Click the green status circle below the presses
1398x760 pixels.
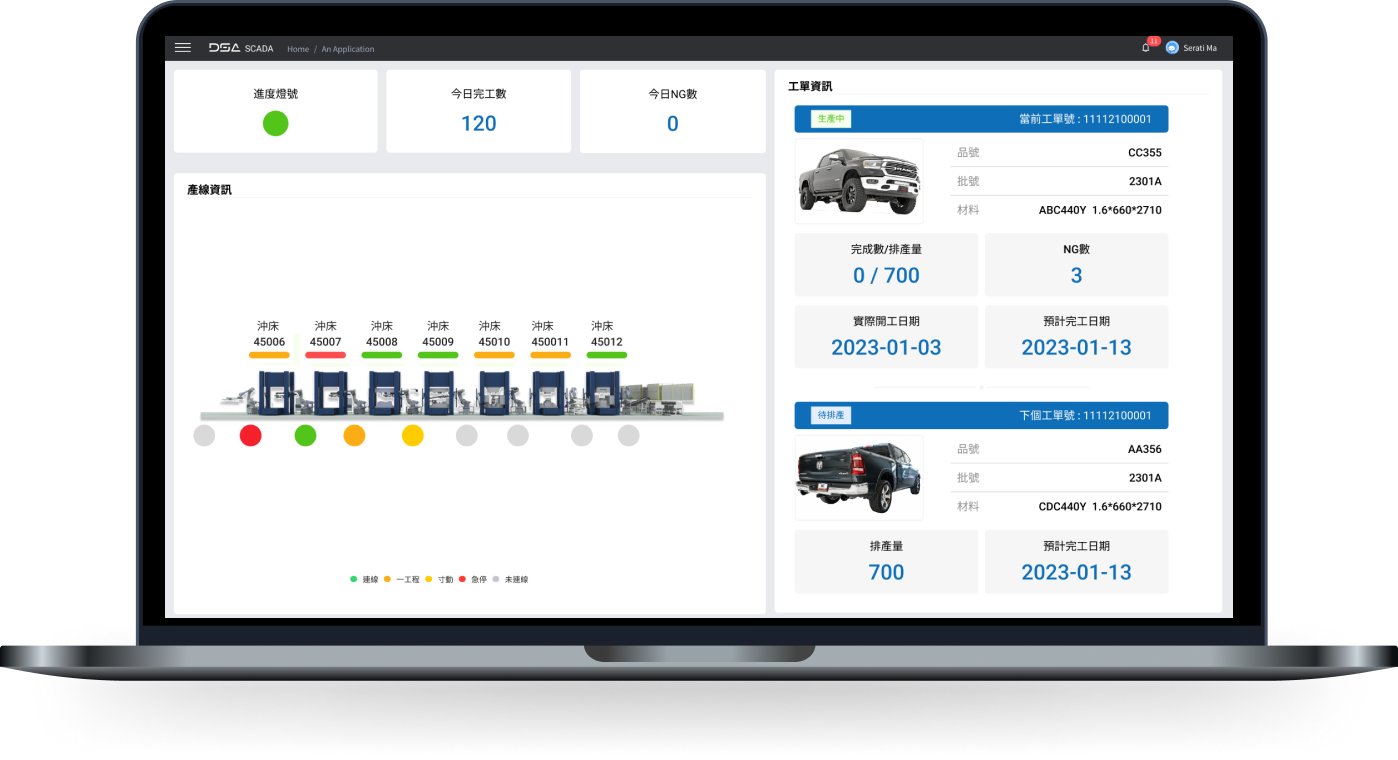click(x=305, y=435)
